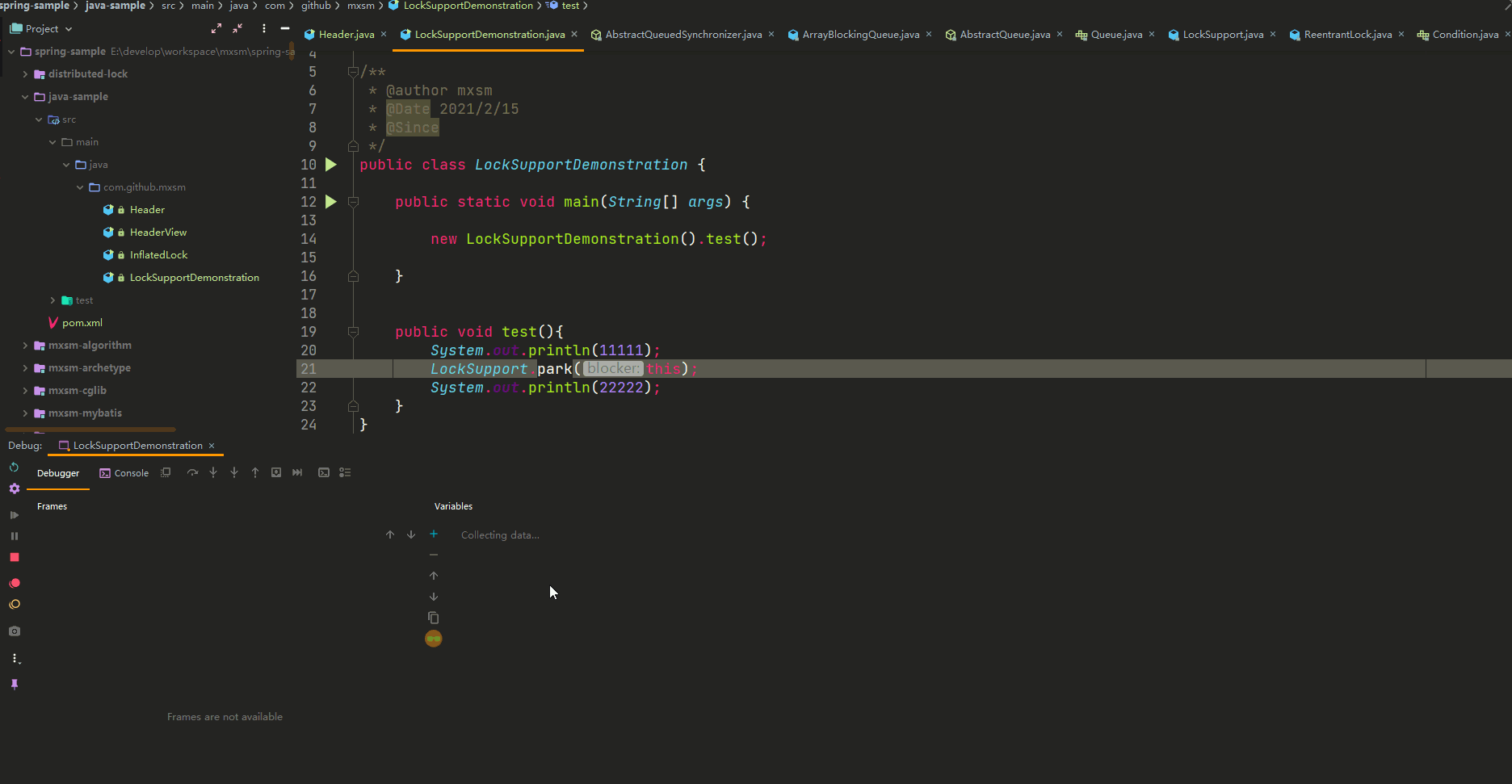Fold the test method body

pyautogui.click(x=353, y=332)
